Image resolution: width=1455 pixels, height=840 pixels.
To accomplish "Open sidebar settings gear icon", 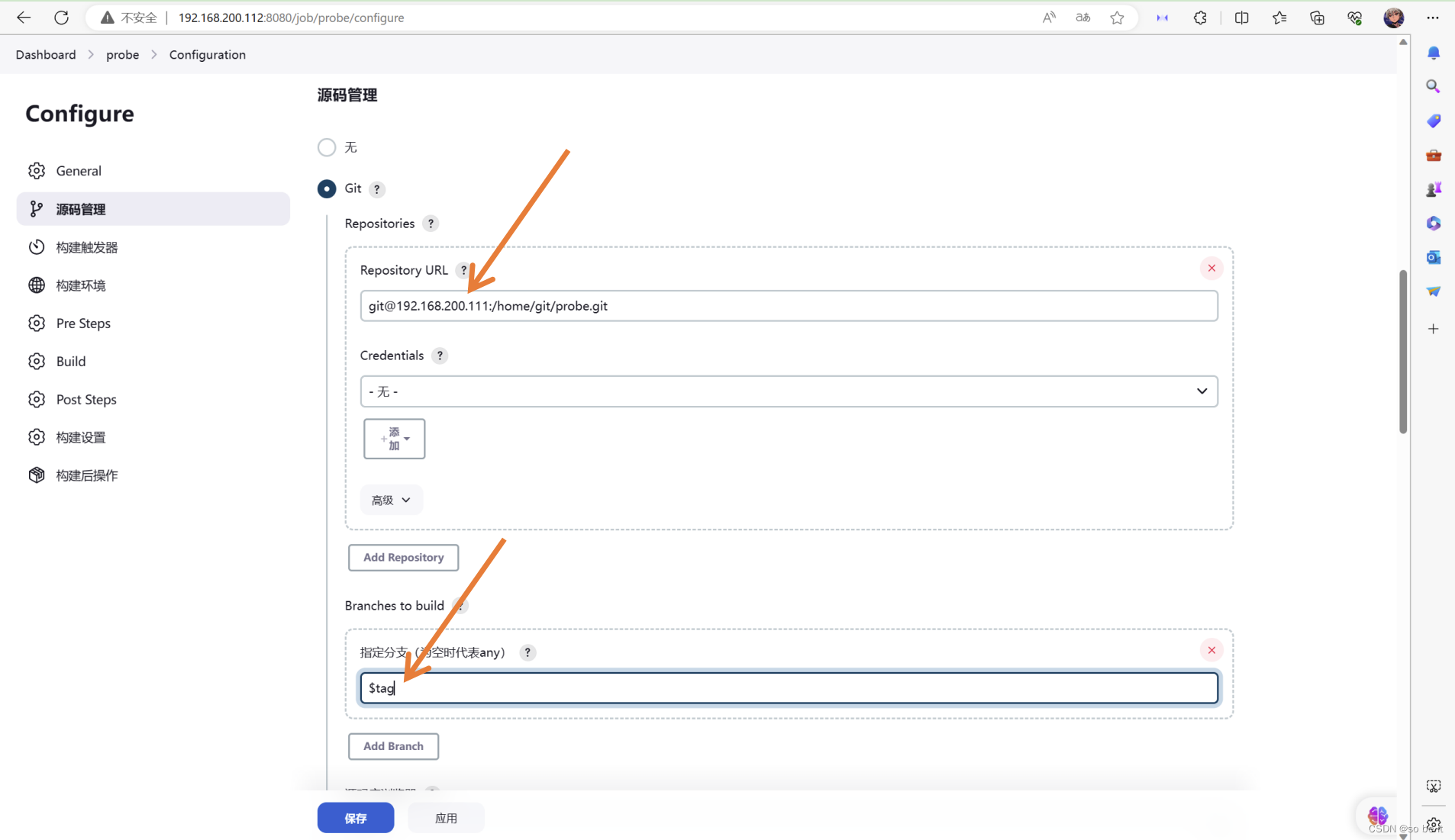I will coord(1434,825).
